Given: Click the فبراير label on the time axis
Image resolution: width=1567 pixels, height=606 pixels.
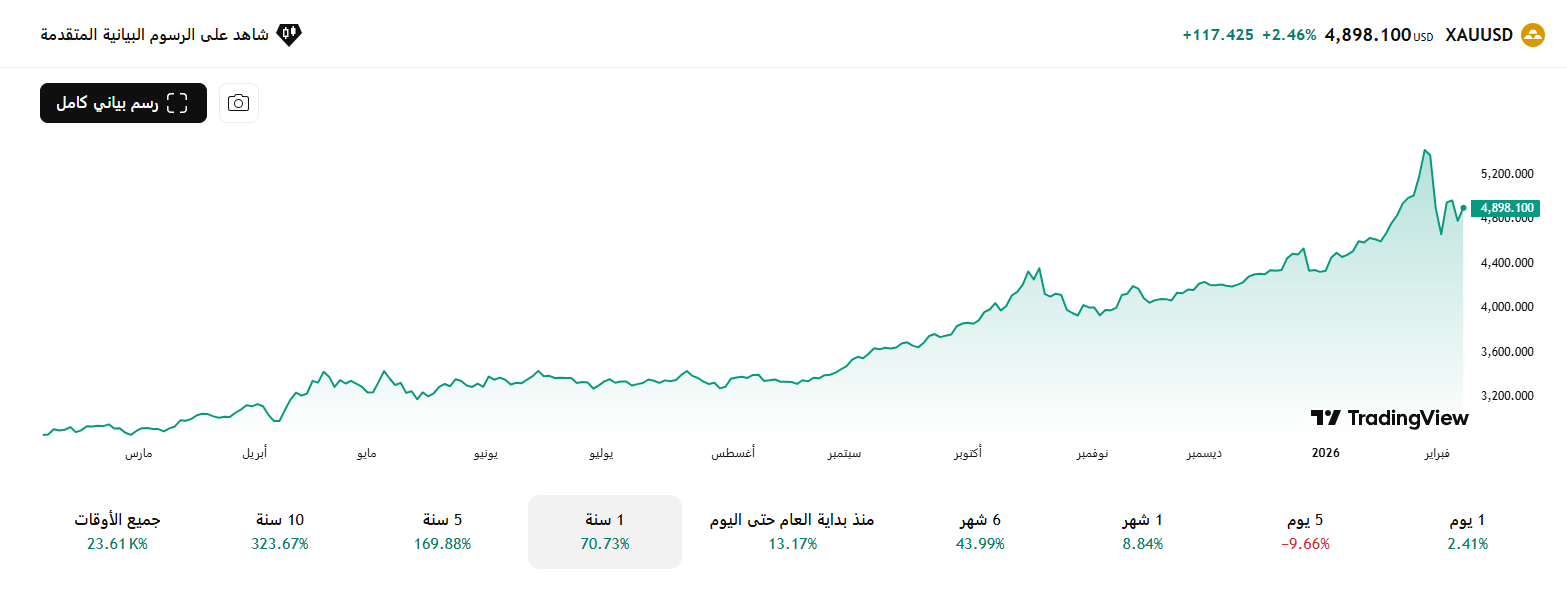Looking at the screenshot, I should pos(1438,453).
